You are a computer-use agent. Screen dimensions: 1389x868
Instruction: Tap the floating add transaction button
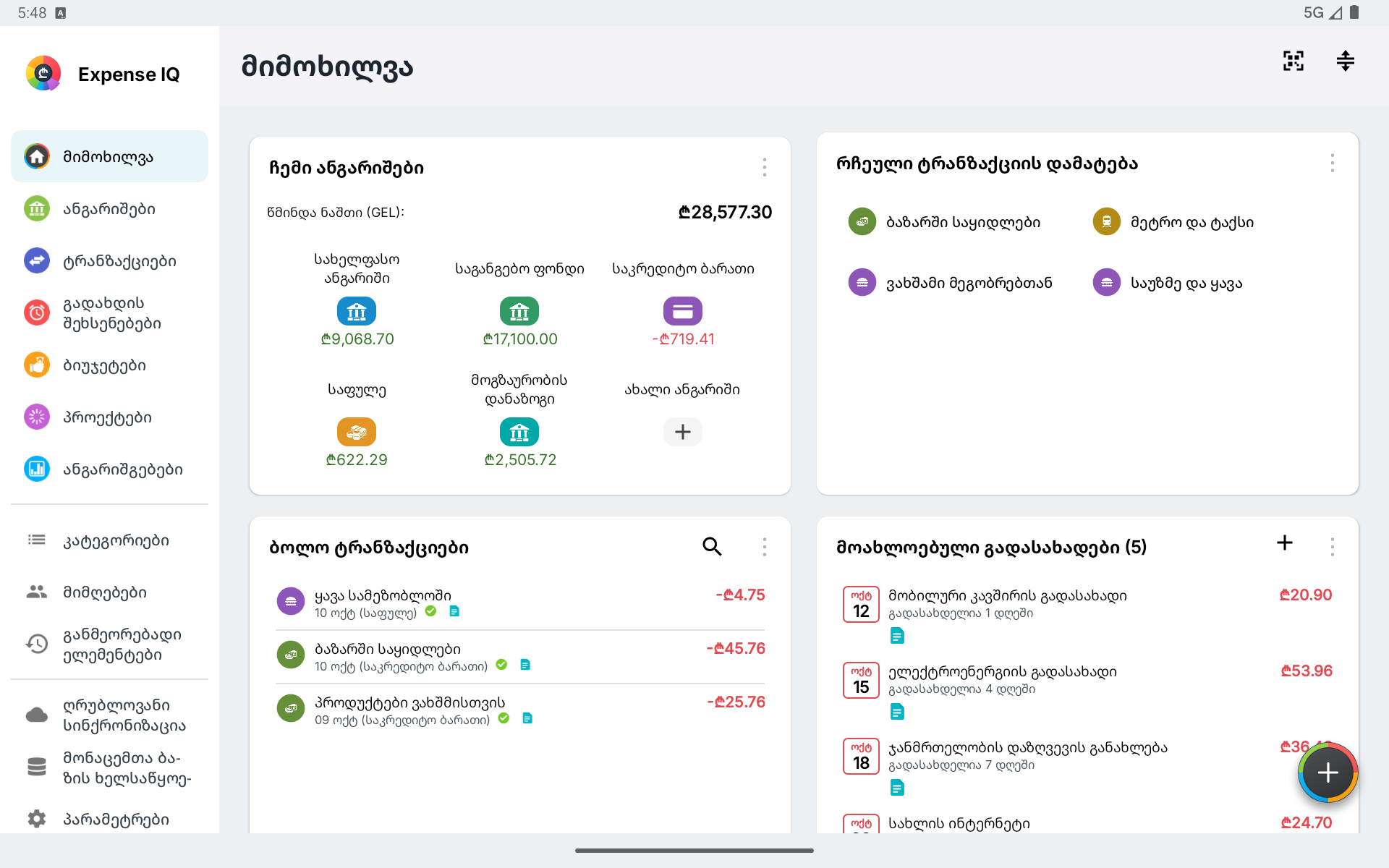(x=1328, y=773)
